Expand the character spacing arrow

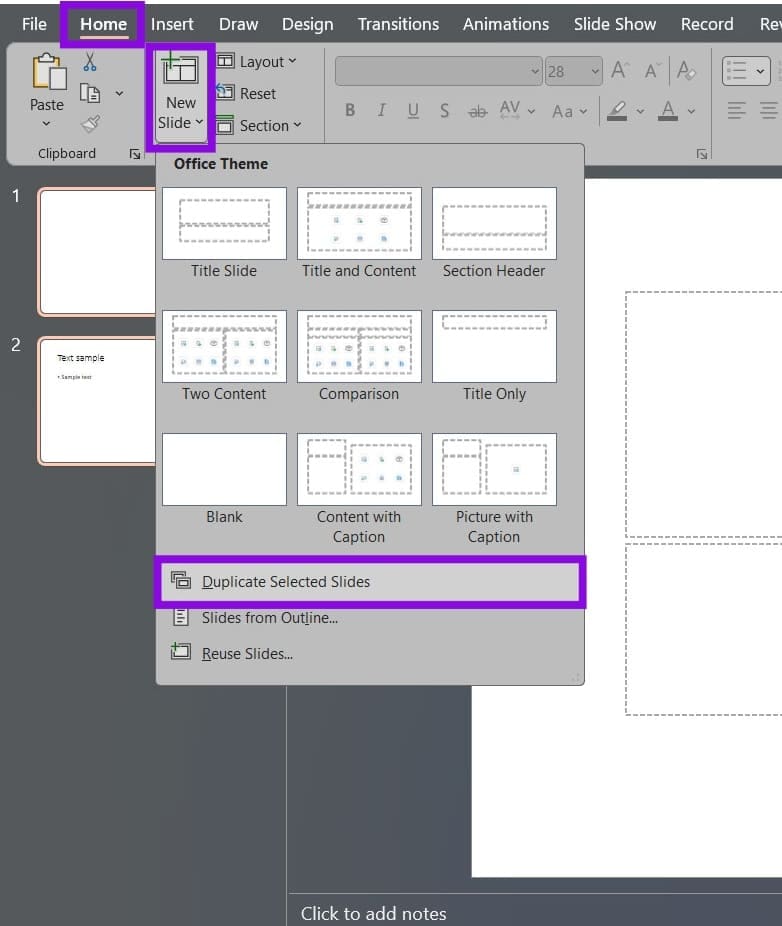532,111
